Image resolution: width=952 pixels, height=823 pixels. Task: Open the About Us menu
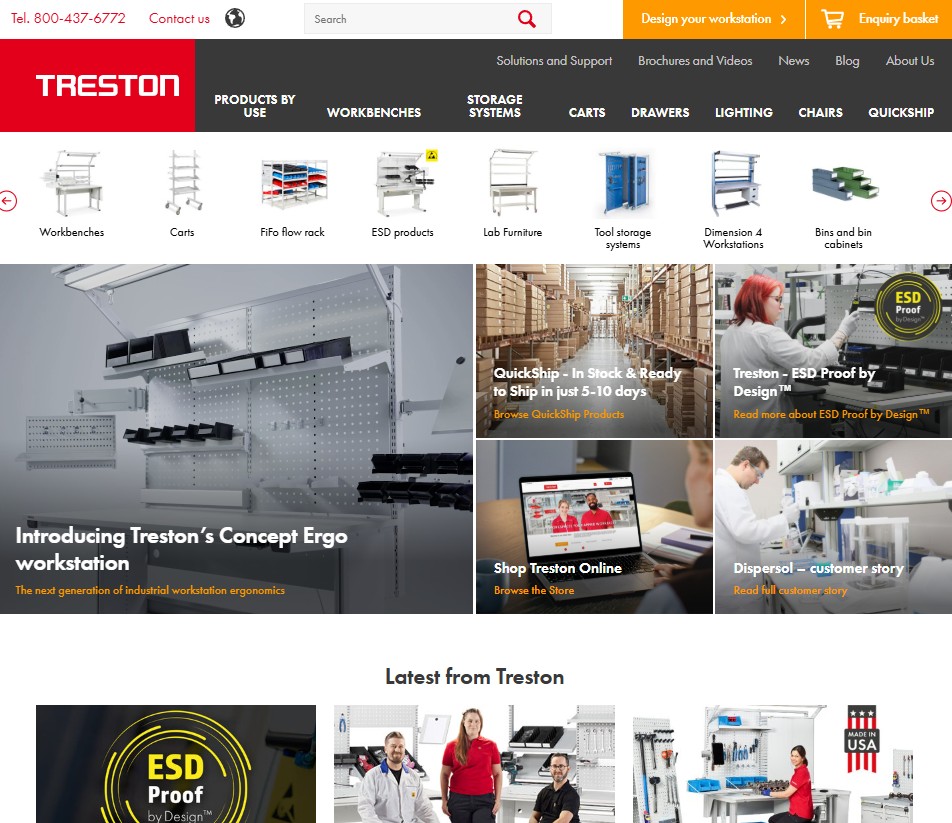click(x=910, y=61)
